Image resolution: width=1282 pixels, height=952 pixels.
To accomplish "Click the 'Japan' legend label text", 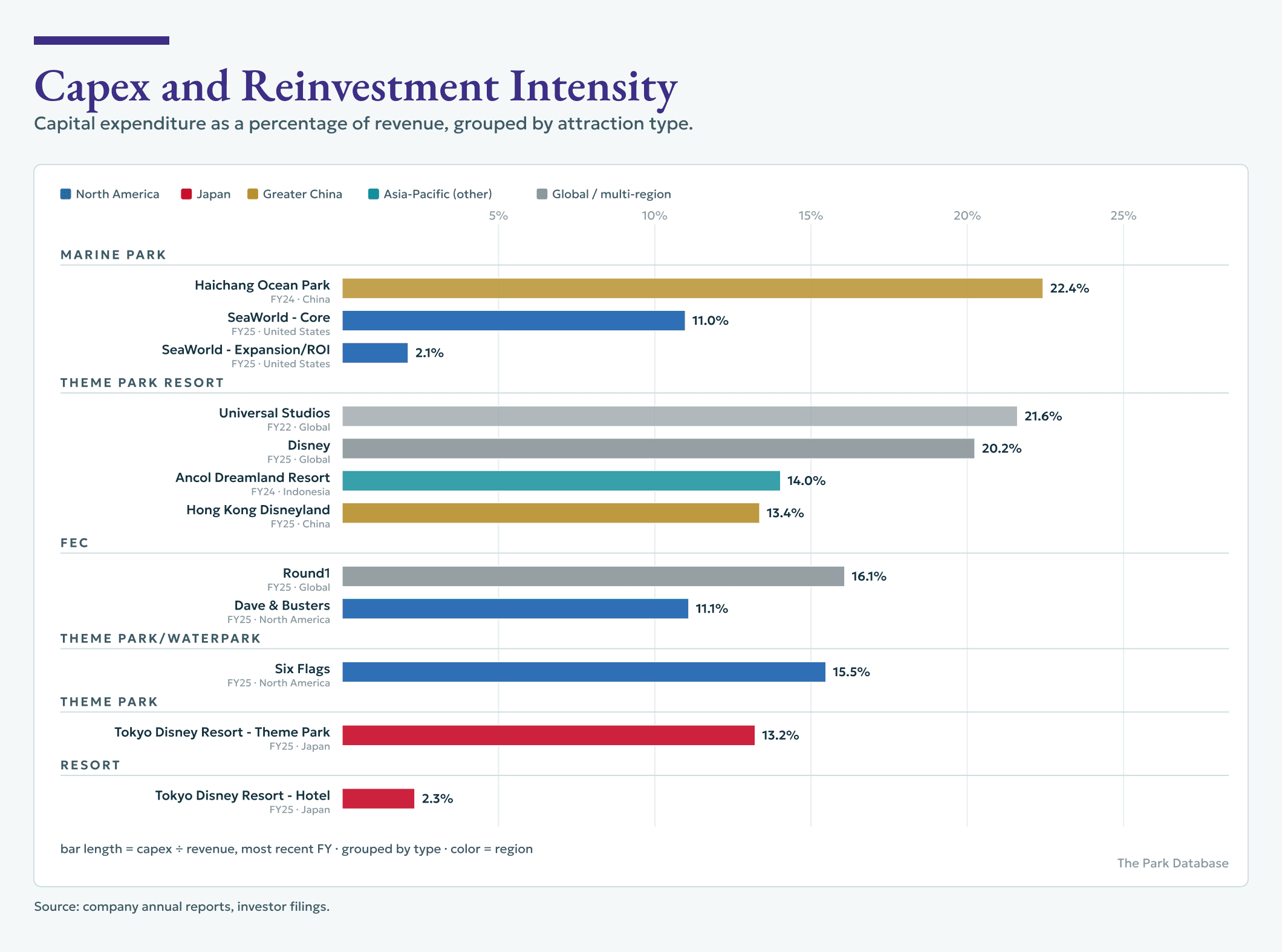I will point(213,194).
